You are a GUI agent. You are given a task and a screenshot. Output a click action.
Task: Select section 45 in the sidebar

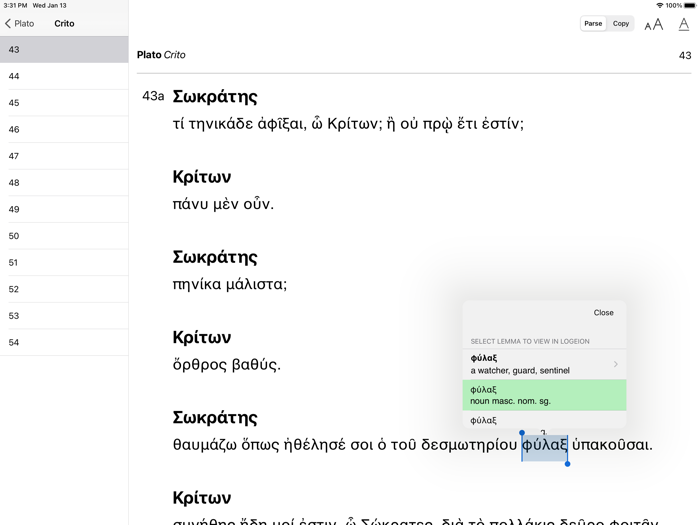pos(64,103)
